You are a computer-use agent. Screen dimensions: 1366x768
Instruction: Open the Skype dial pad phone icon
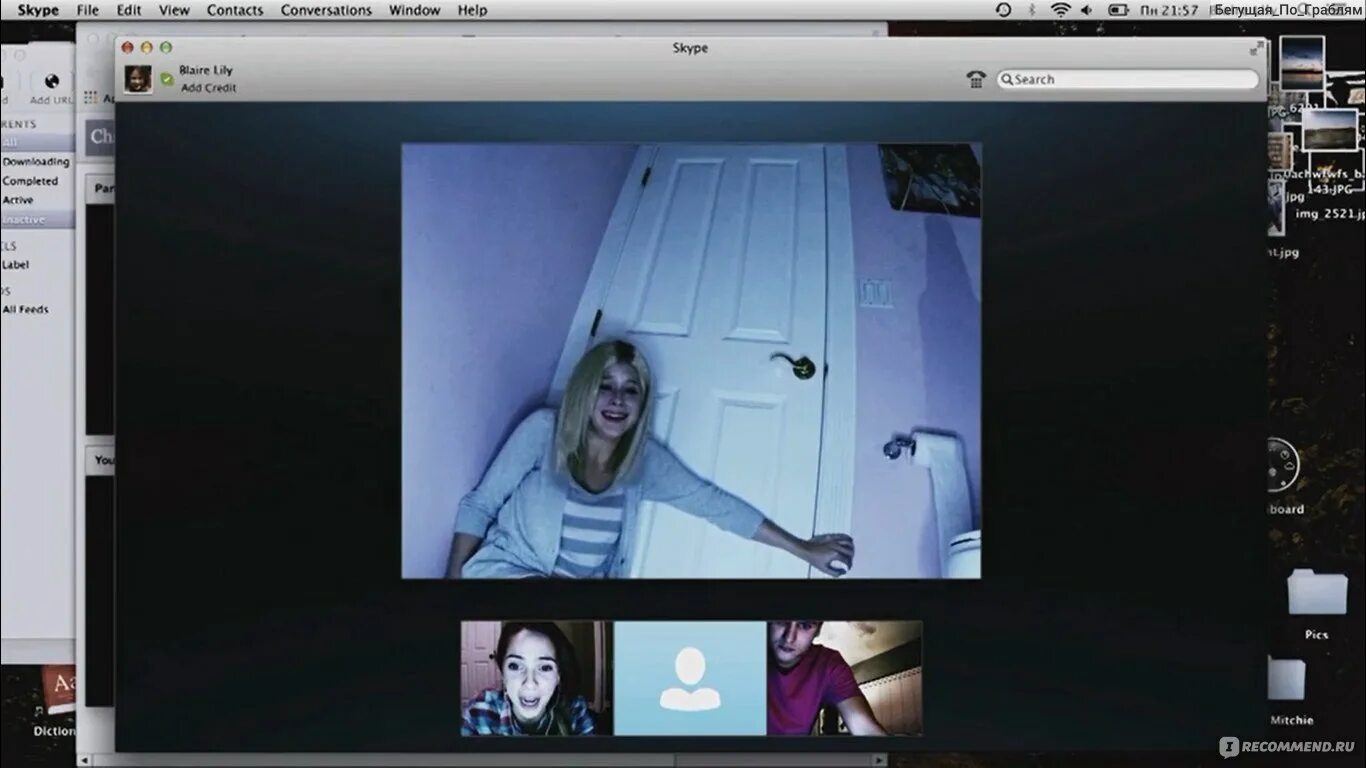(x=977, y=79)
